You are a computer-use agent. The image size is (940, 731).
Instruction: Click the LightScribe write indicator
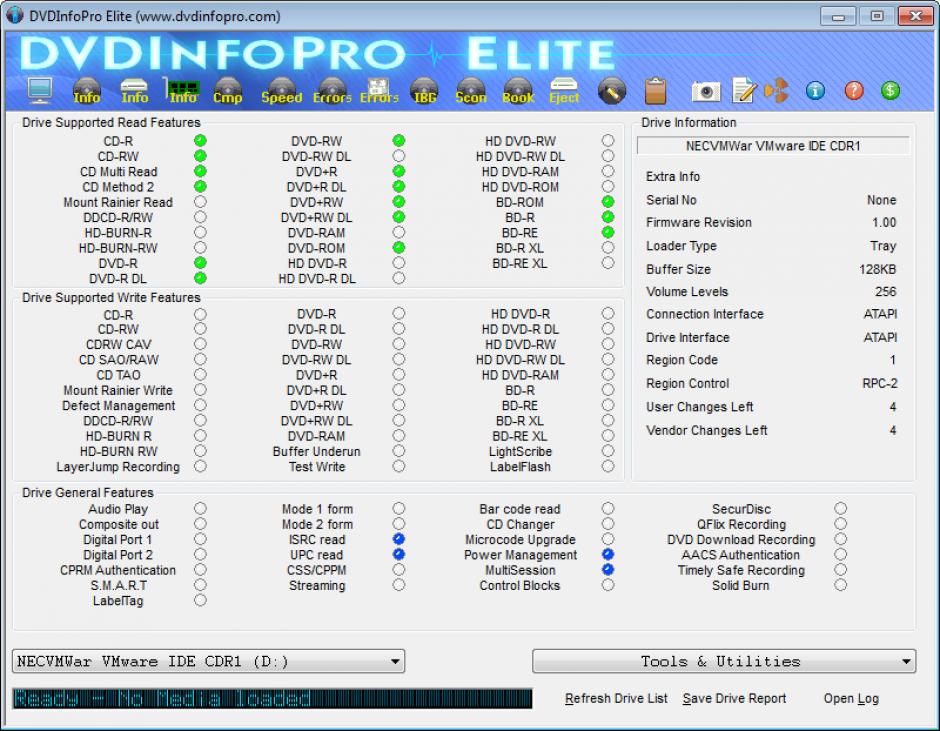point(608,451)
